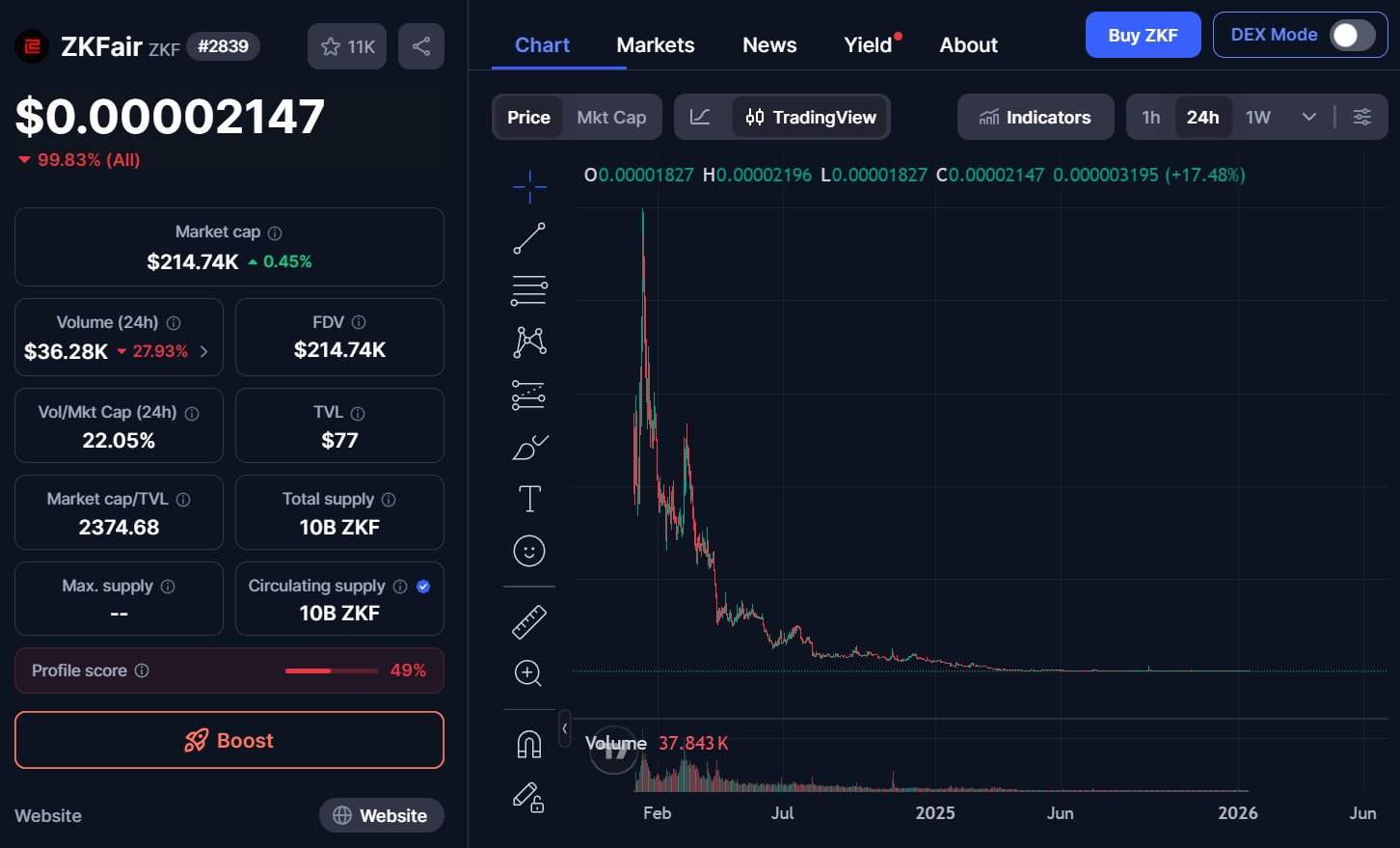1400x848 pixels.
Task: Open the emoji sticker tool
Action: click(x=529, y=551)
